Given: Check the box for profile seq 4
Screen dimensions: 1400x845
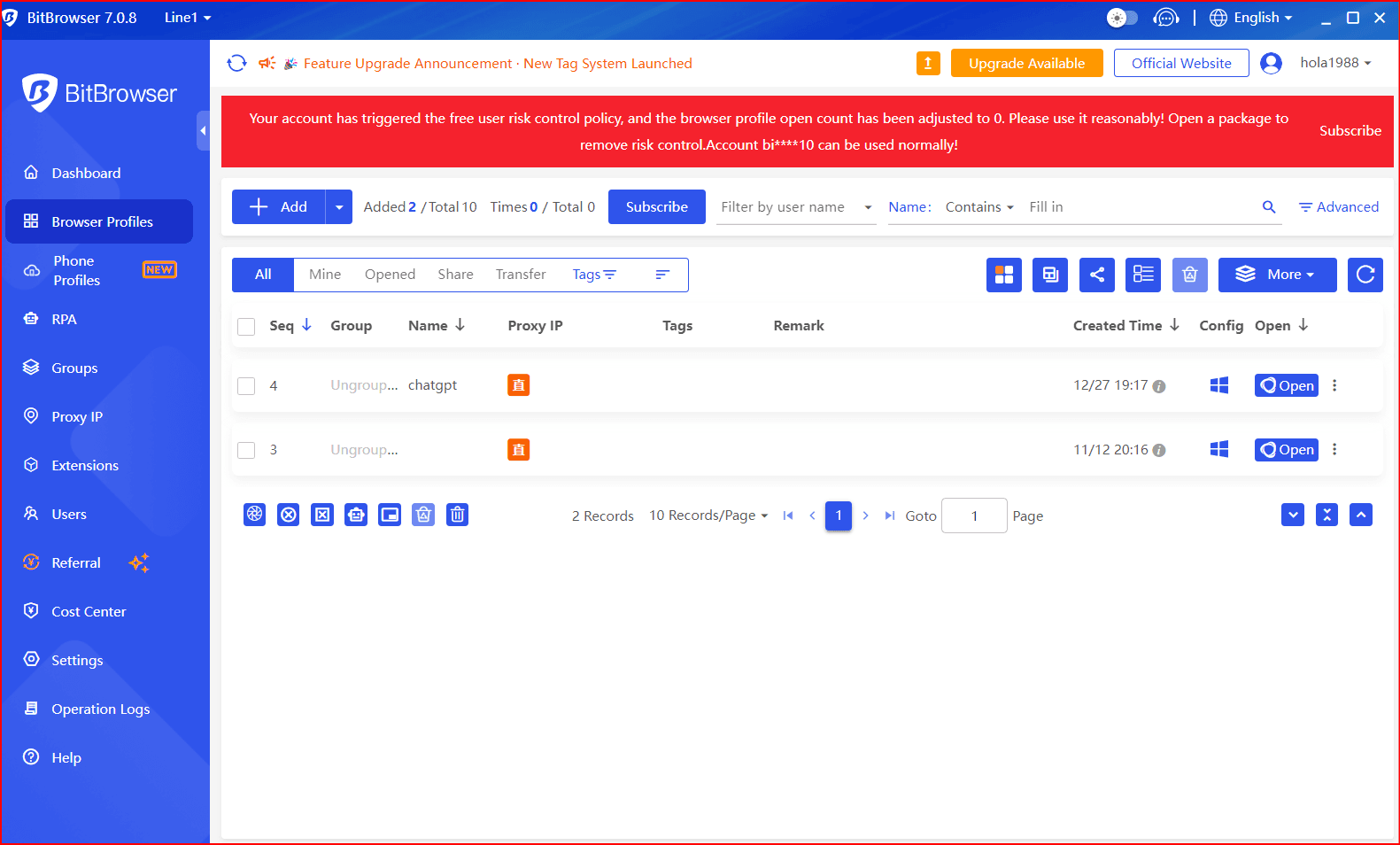Looking at the screenshot, I should click(246, 386).
